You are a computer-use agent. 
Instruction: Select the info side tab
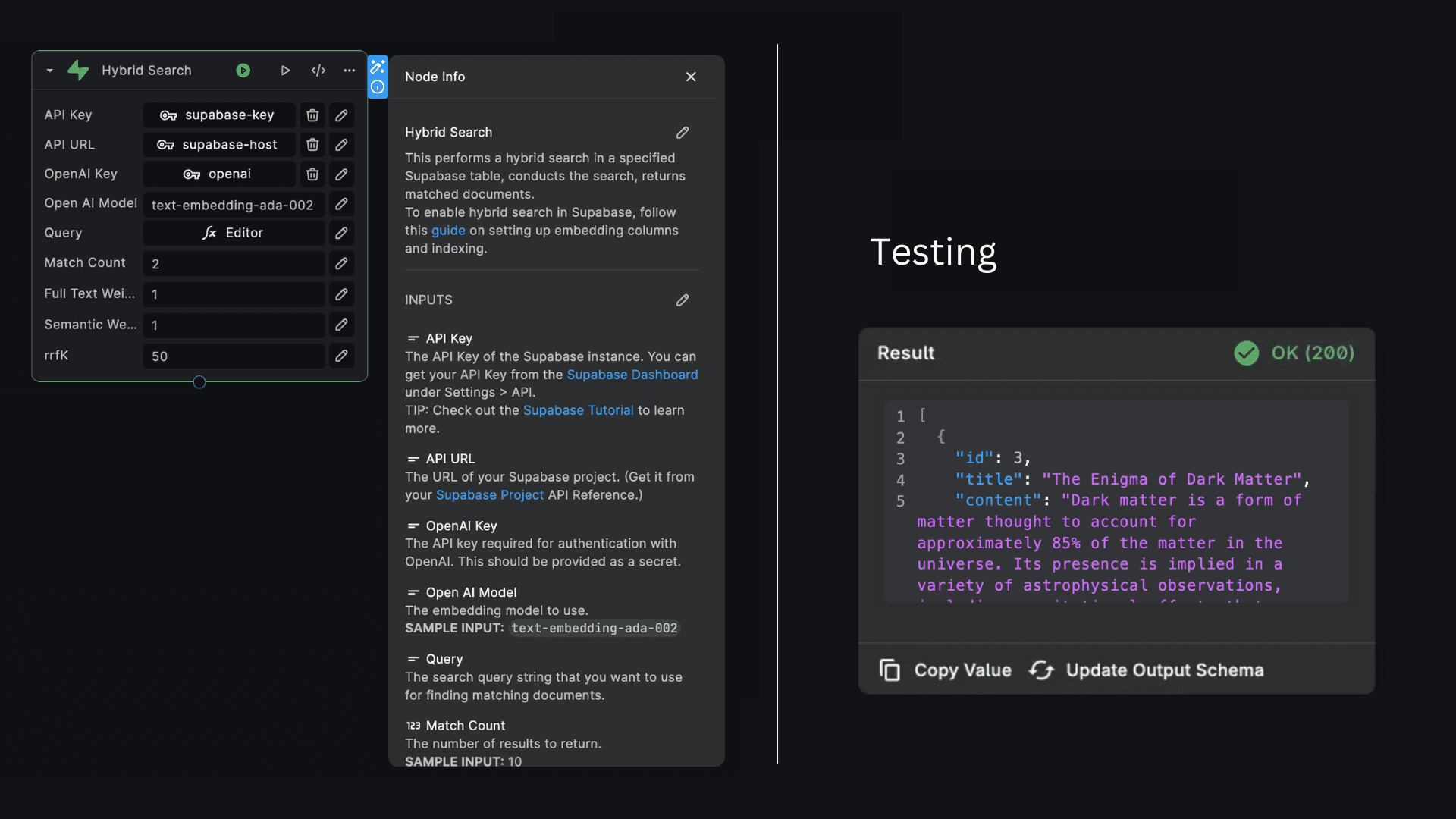(x=378, y=87)
